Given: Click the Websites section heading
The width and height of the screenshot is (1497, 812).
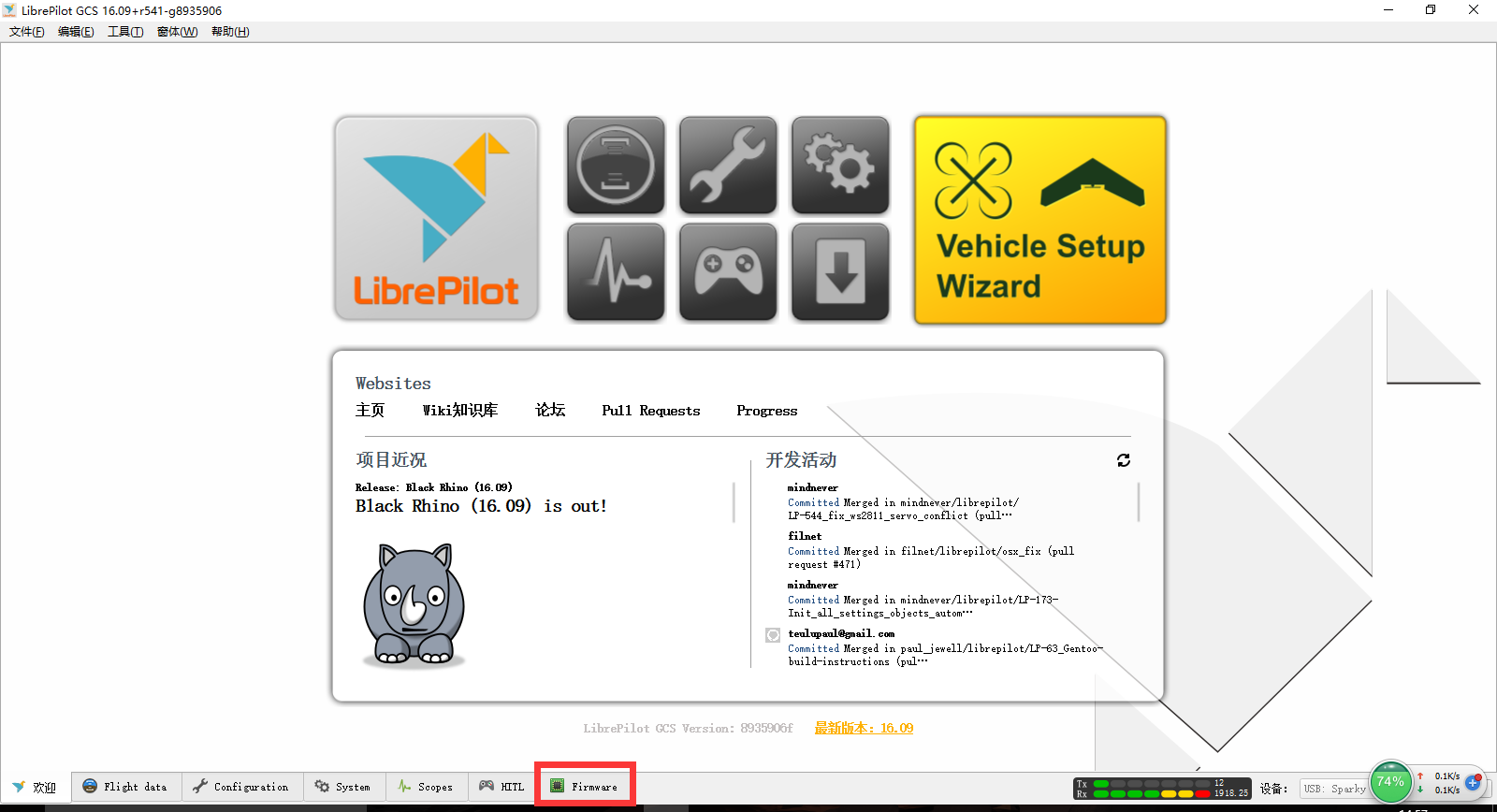Looking at the screenshot, I should tap(393, 384).
